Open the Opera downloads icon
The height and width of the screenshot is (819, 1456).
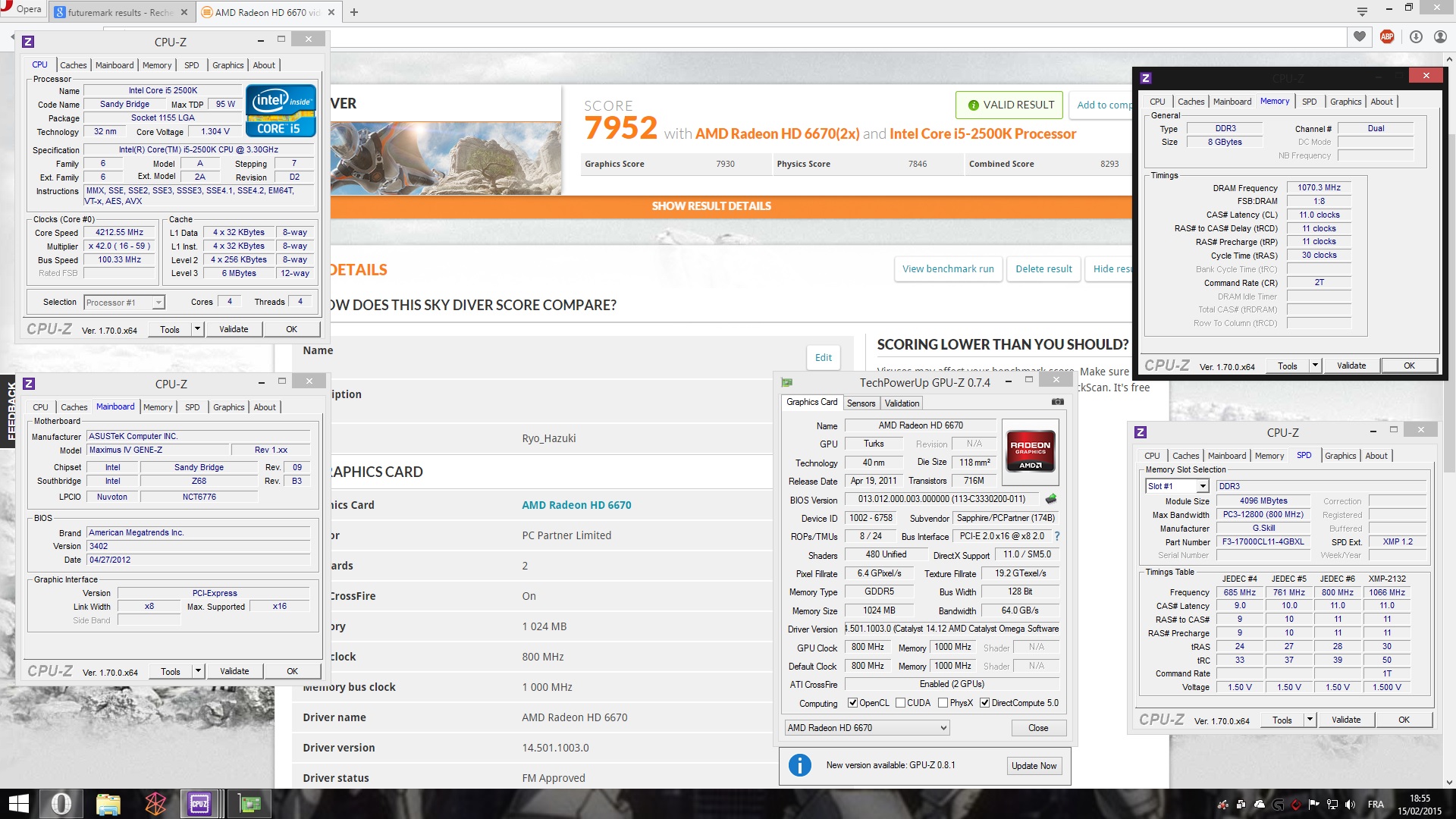click(1416, 36)
